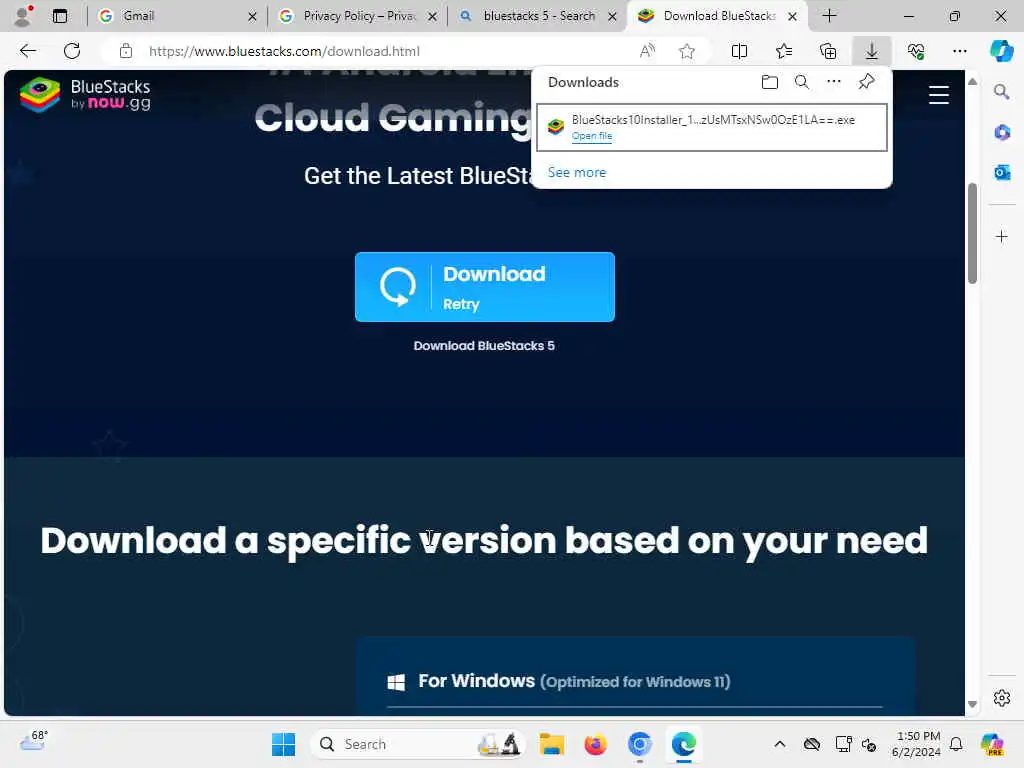Open Edge Settings and more menu

[x=959, y=51]
